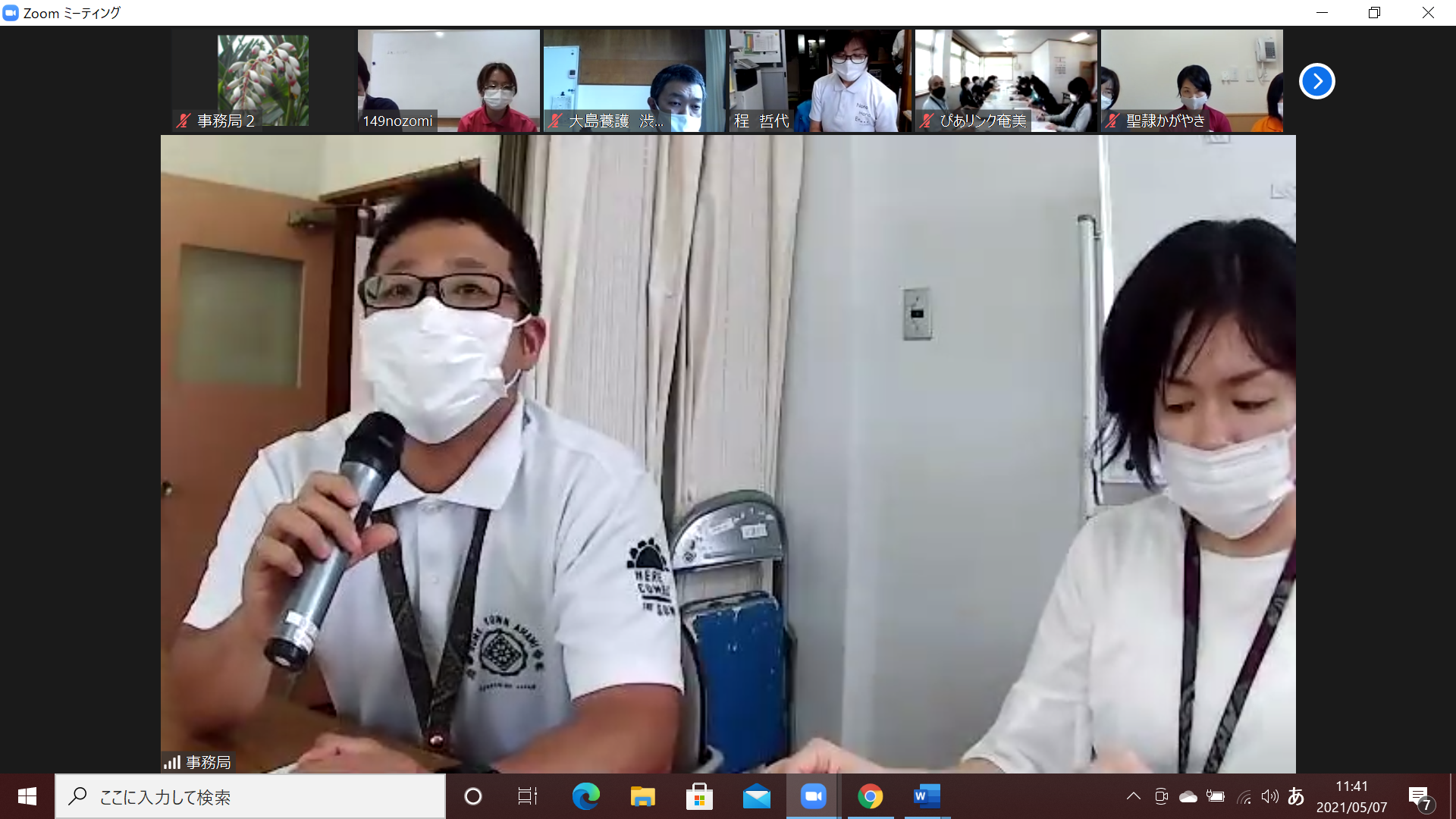Select the 149nozomi participant thumbnail

click(449, 80)
